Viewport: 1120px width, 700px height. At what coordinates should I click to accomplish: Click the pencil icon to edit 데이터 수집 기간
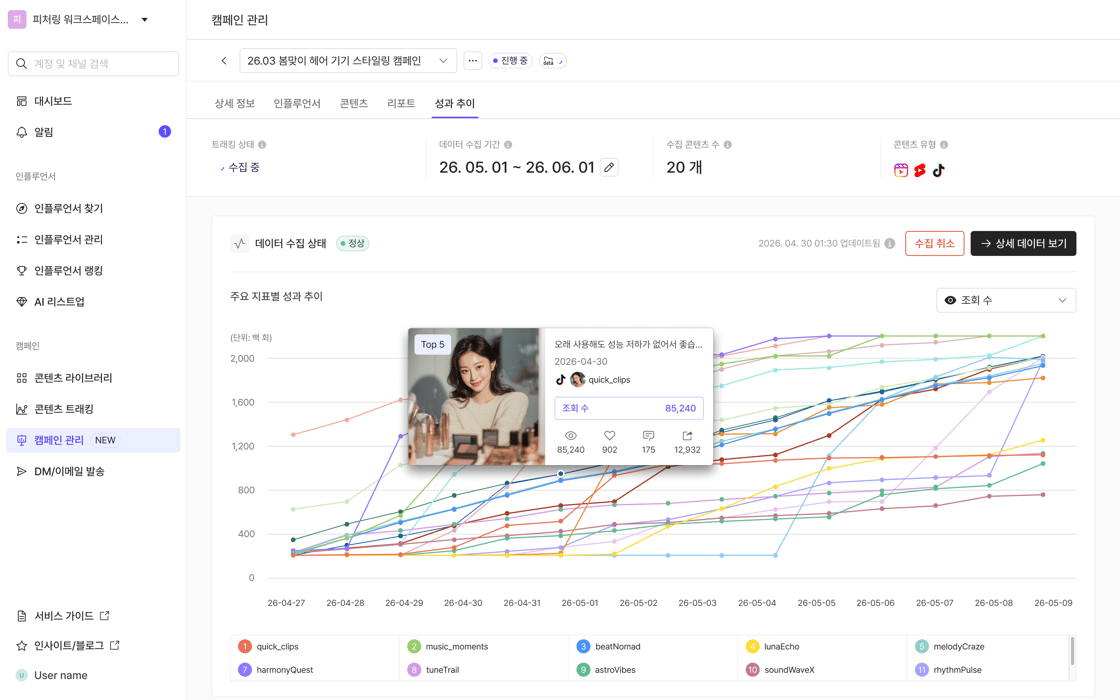[x=611, y=167]
